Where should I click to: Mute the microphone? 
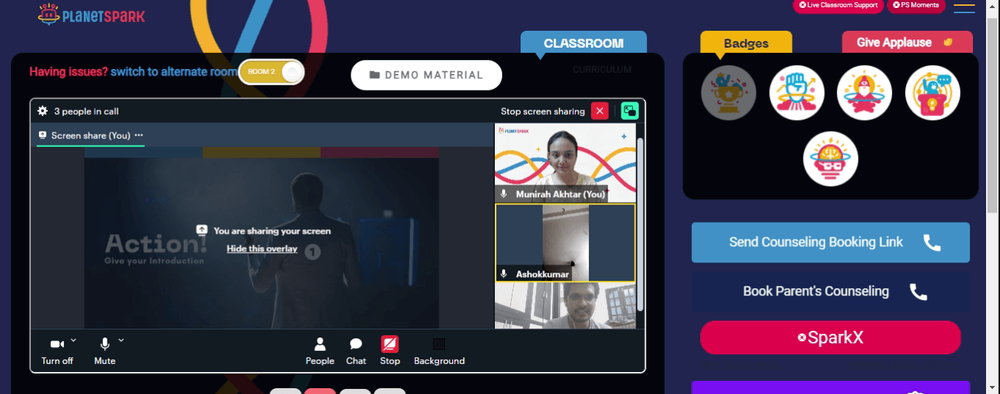click(105, 350)
